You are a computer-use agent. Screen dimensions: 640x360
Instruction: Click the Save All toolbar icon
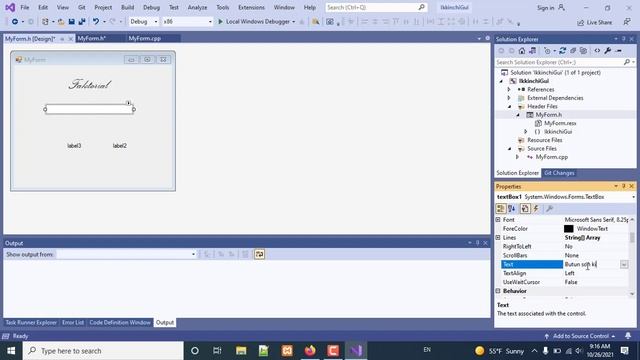click(82, 22)
